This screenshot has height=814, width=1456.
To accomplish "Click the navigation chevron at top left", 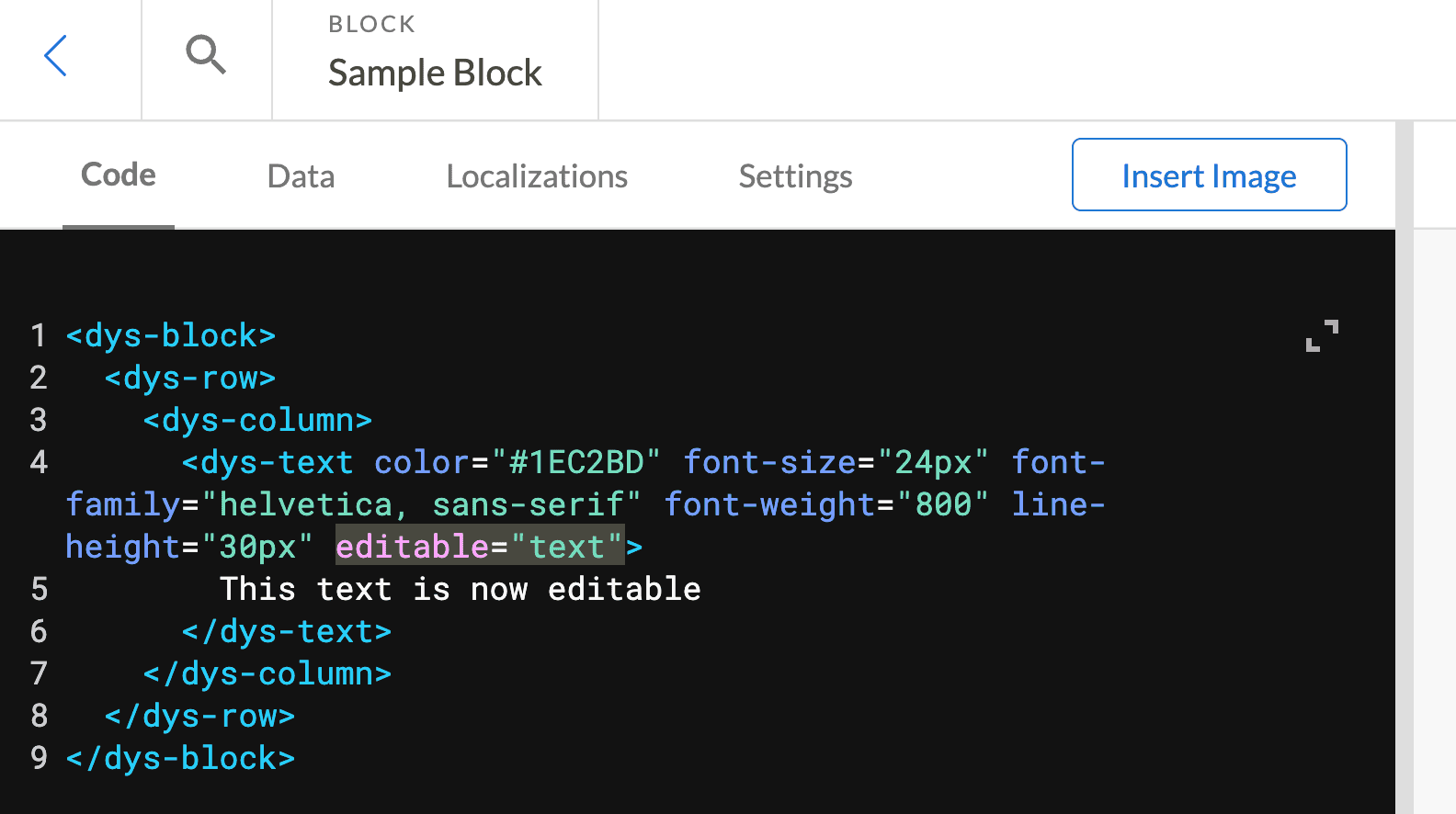I will [x=55, y=57].
